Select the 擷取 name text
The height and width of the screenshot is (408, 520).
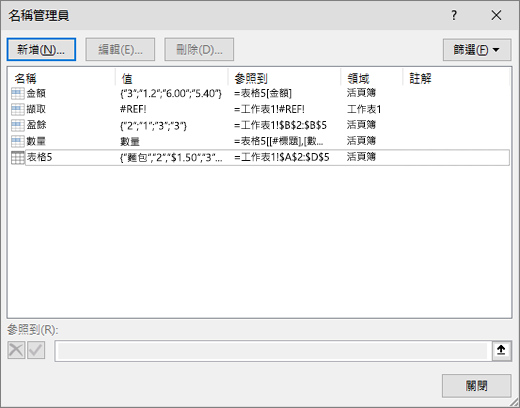[36, 109]
